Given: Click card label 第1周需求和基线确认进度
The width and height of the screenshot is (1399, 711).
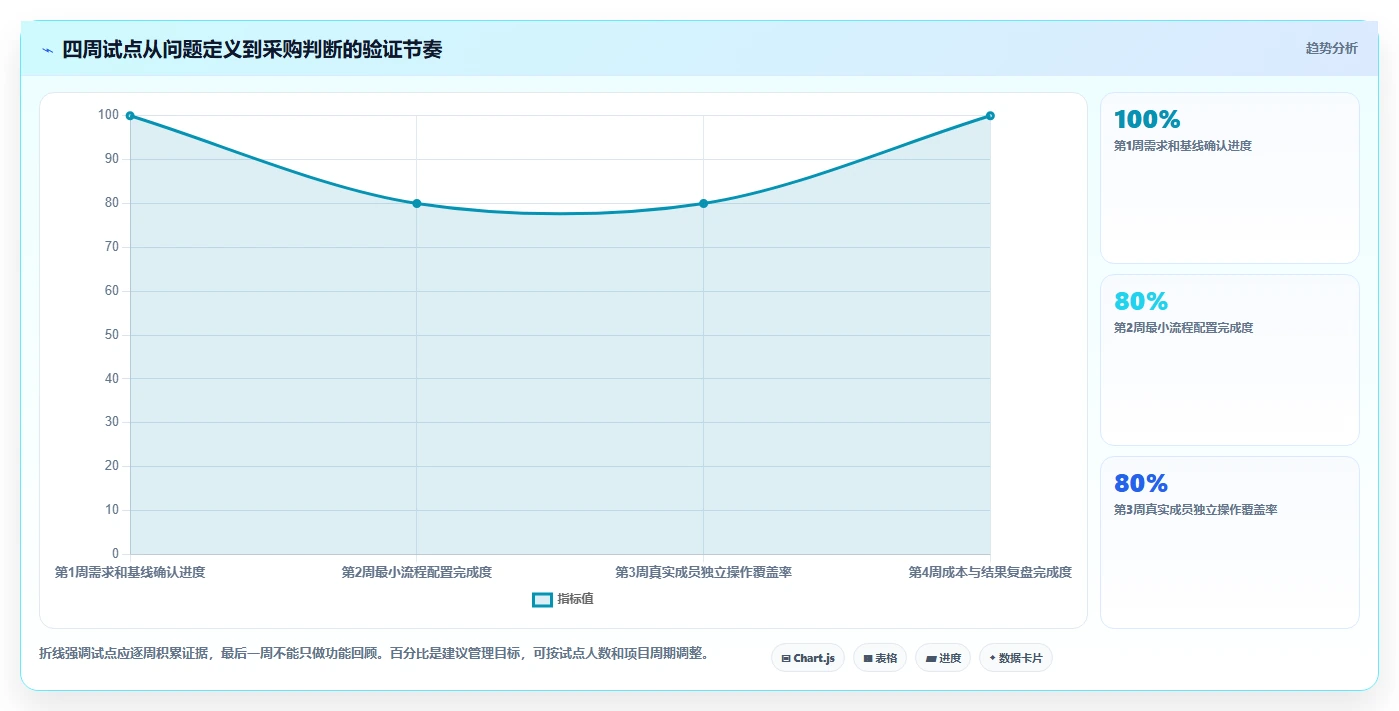Looking at the screenshot, I should (x=1183, y=146).
